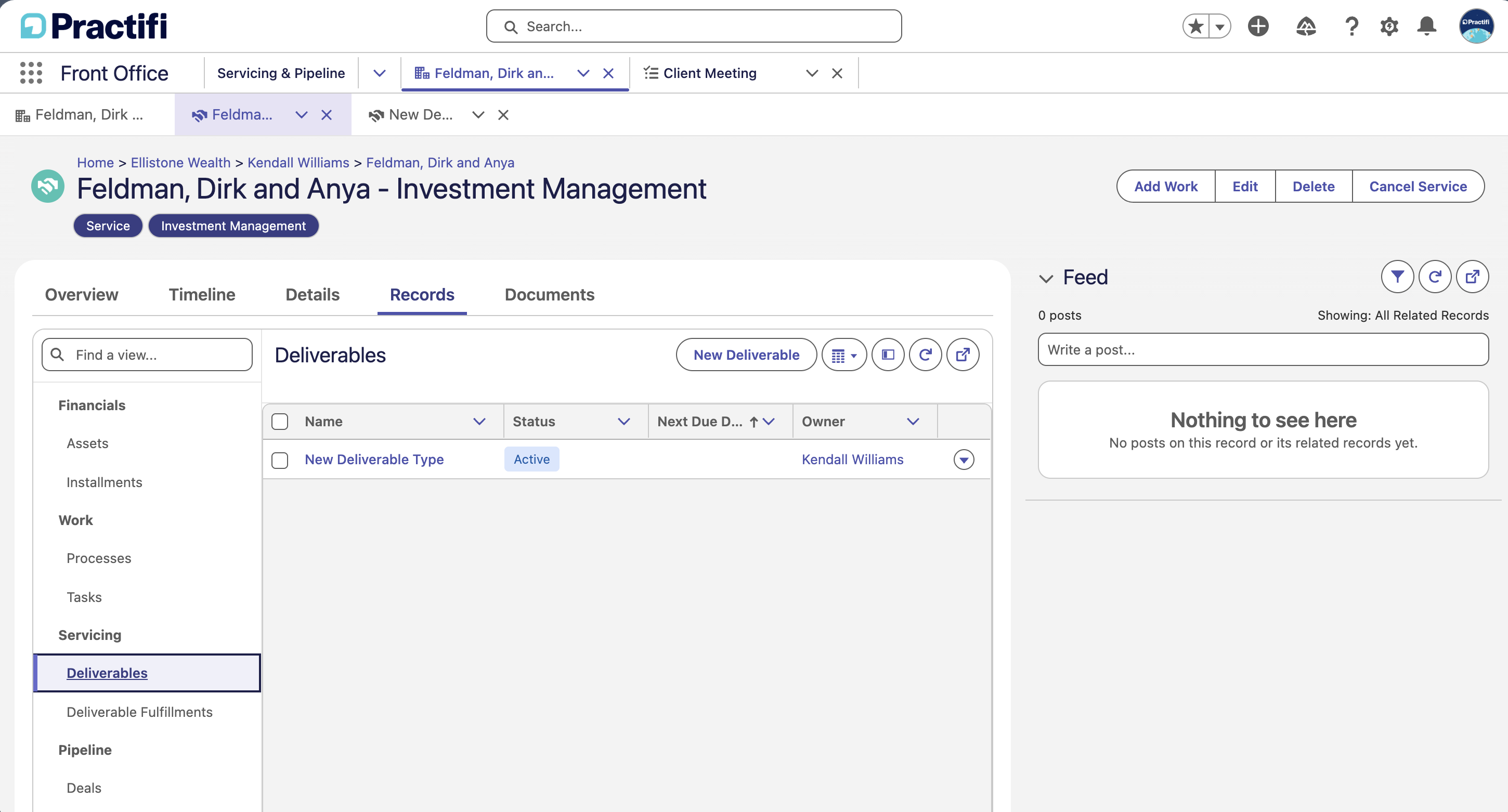Screen dimensions: 1508x812
Task: Open the user profile avatar
Action: [x=1476, y=27]
